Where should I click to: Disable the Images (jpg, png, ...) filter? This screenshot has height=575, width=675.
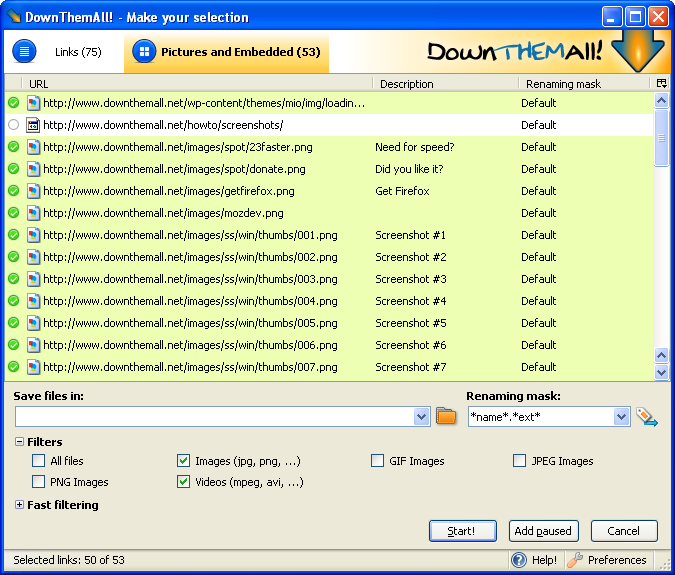coord(183,461)
